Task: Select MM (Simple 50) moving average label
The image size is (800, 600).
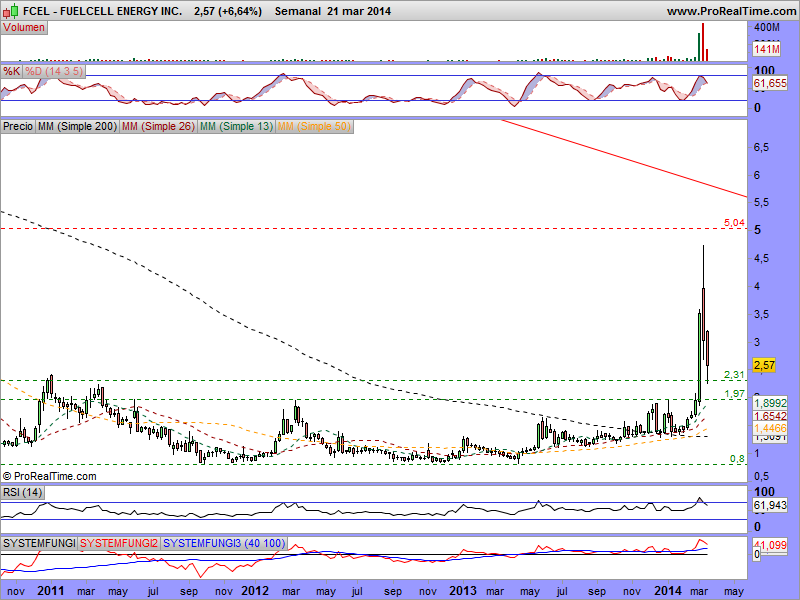Action: coord(314,126)
